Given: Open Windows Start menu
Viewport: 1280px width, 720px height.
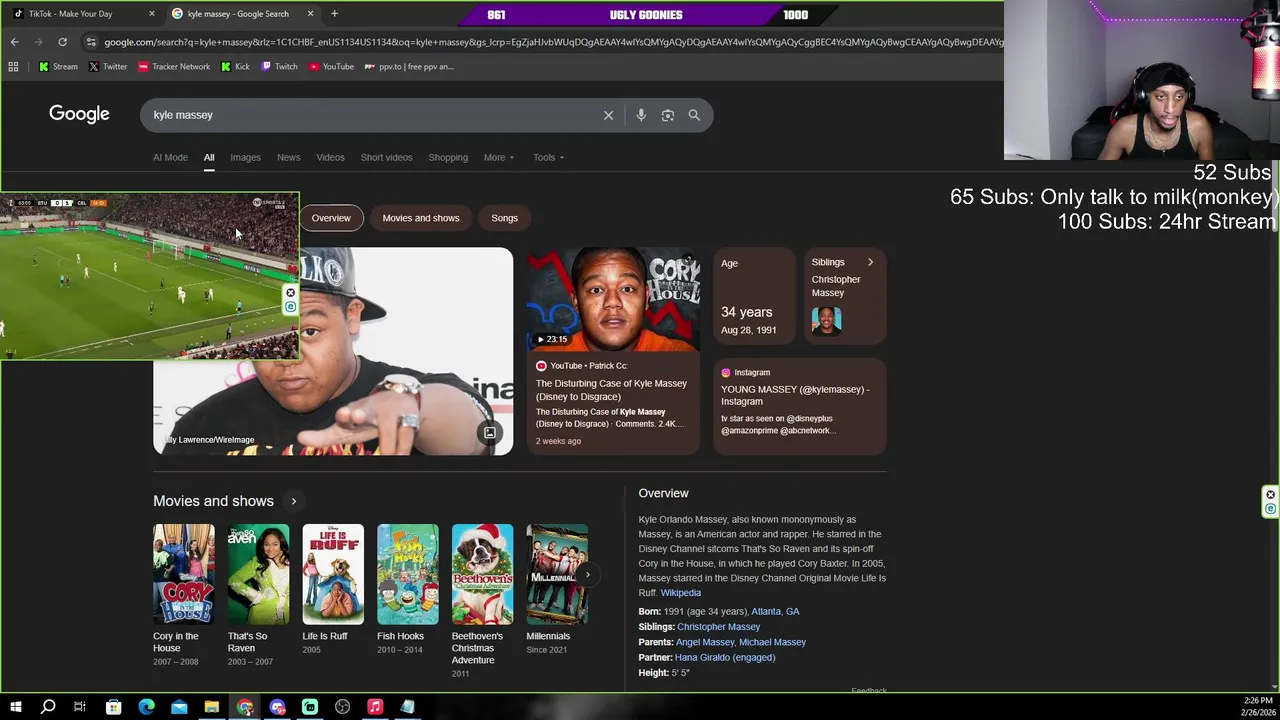Looking at the screenshot, I should click(15, 707).
